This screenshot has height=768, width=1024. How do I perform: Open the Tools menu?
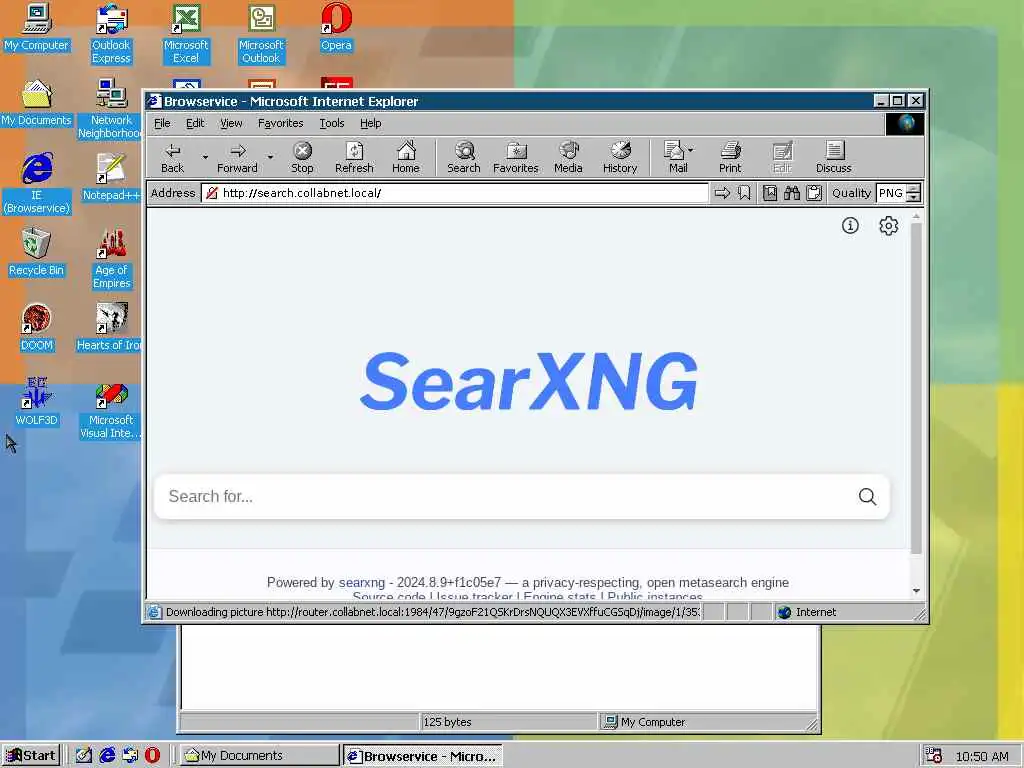332,123
